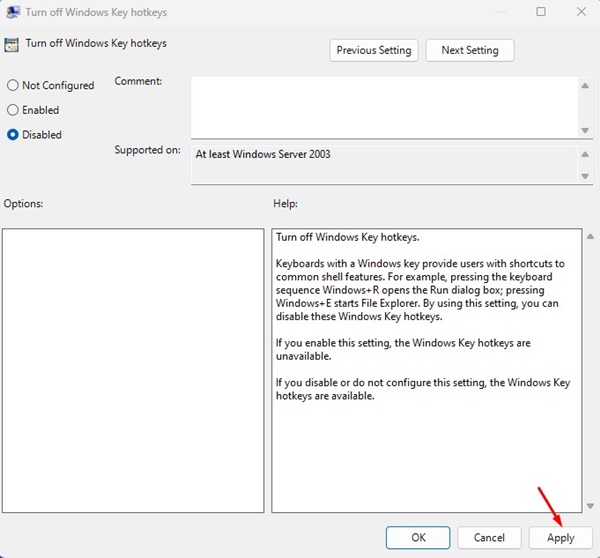Click the 'hotkeys are available.' help text
Viewport: 600px width, 558px height.
[x=325, y=396]
